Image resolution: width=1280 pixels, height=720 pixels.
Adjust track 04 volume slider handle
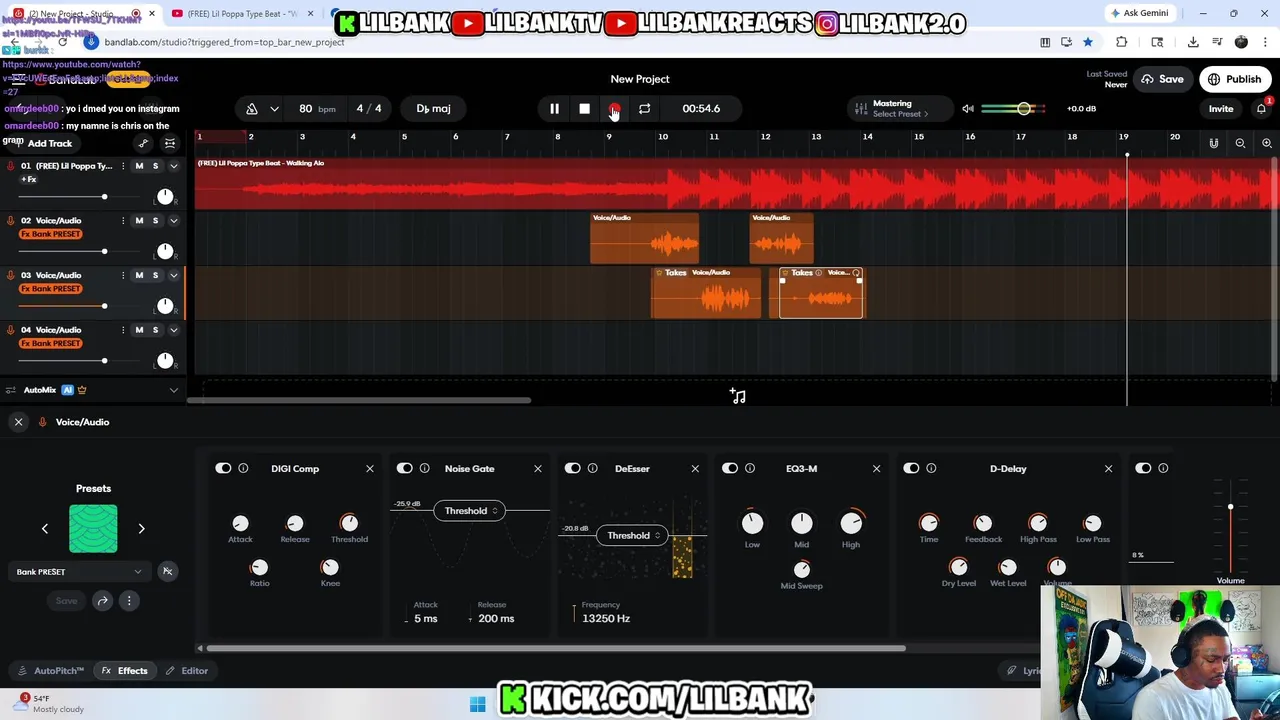click(104, 360)
